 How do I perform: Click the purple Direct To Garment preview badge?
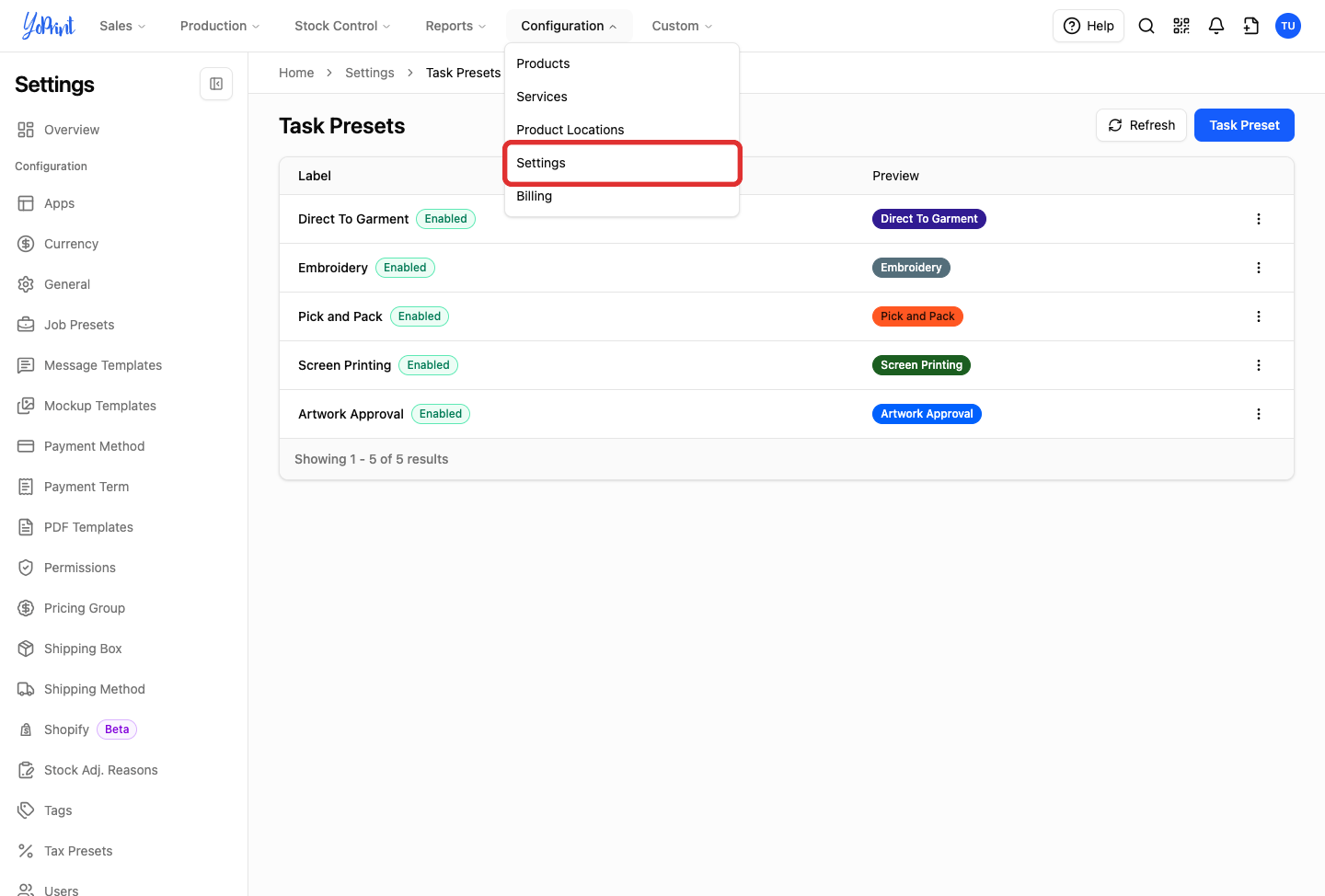click(929, 219)
